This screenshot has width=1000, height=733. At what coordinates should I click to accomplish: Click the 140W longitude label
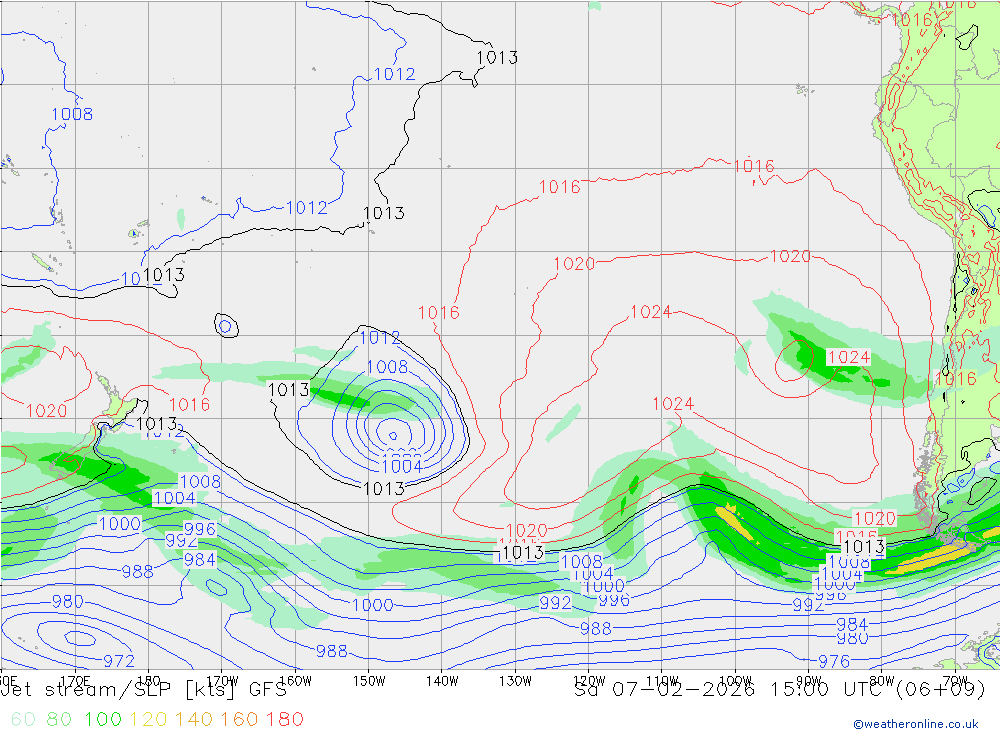[x=442, y=681]
